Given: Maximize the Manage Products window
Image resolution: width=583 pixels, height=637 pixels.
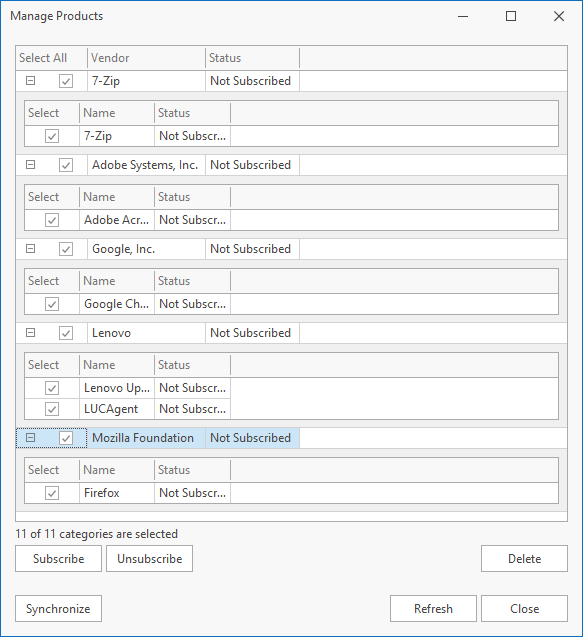Looking at the screenshot, I should (x=511, y=16).
